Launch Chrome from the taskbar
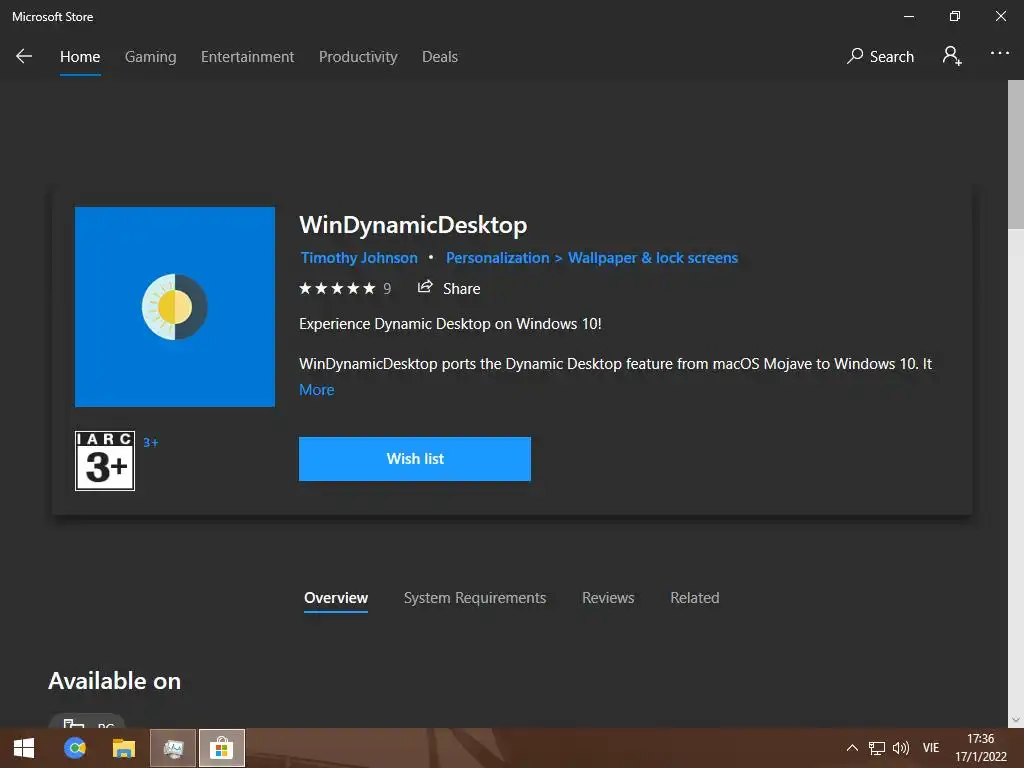The width and height of the screenshot is (1024, 768). point(75,748)
